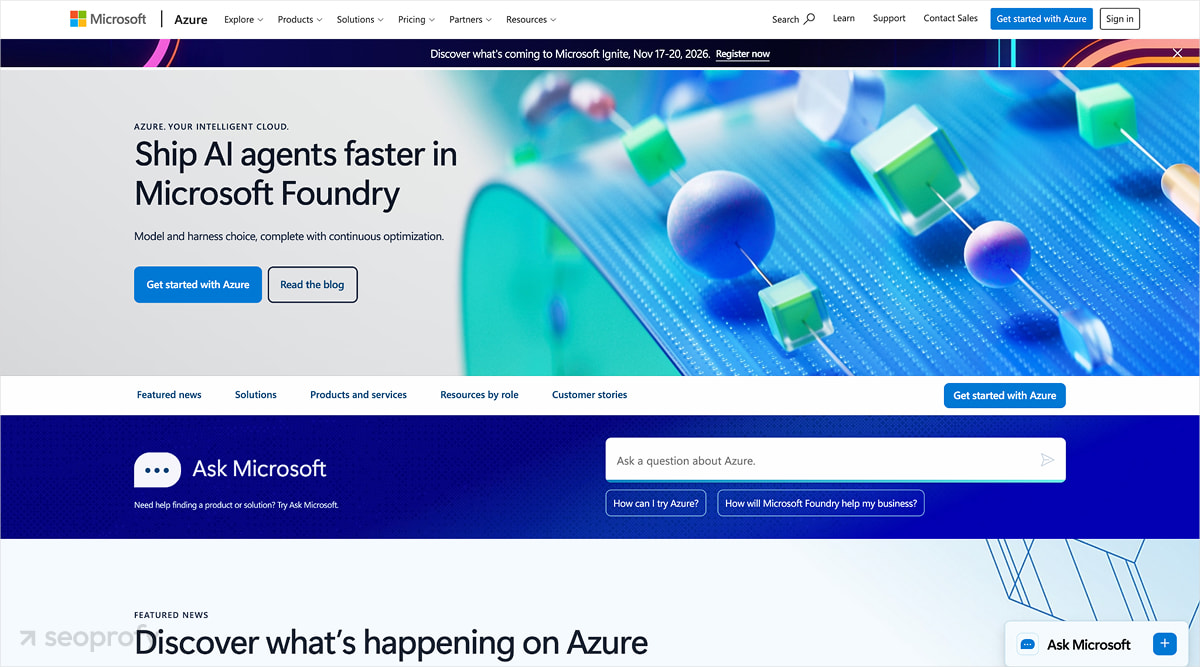Click the Search magnifier icon
The width and height of the screenshot is (1200, 667).
click(809, 18)
